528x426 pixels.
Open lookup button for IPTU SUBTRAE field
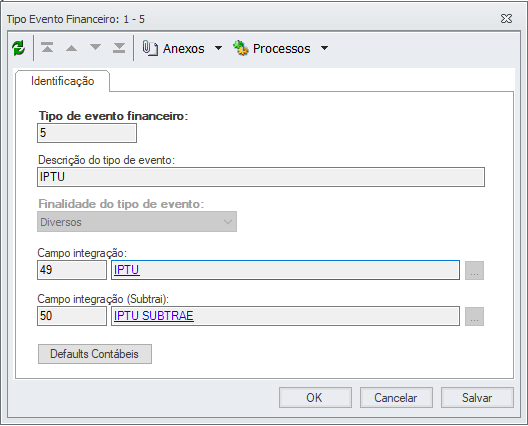(x=474, y=316)
